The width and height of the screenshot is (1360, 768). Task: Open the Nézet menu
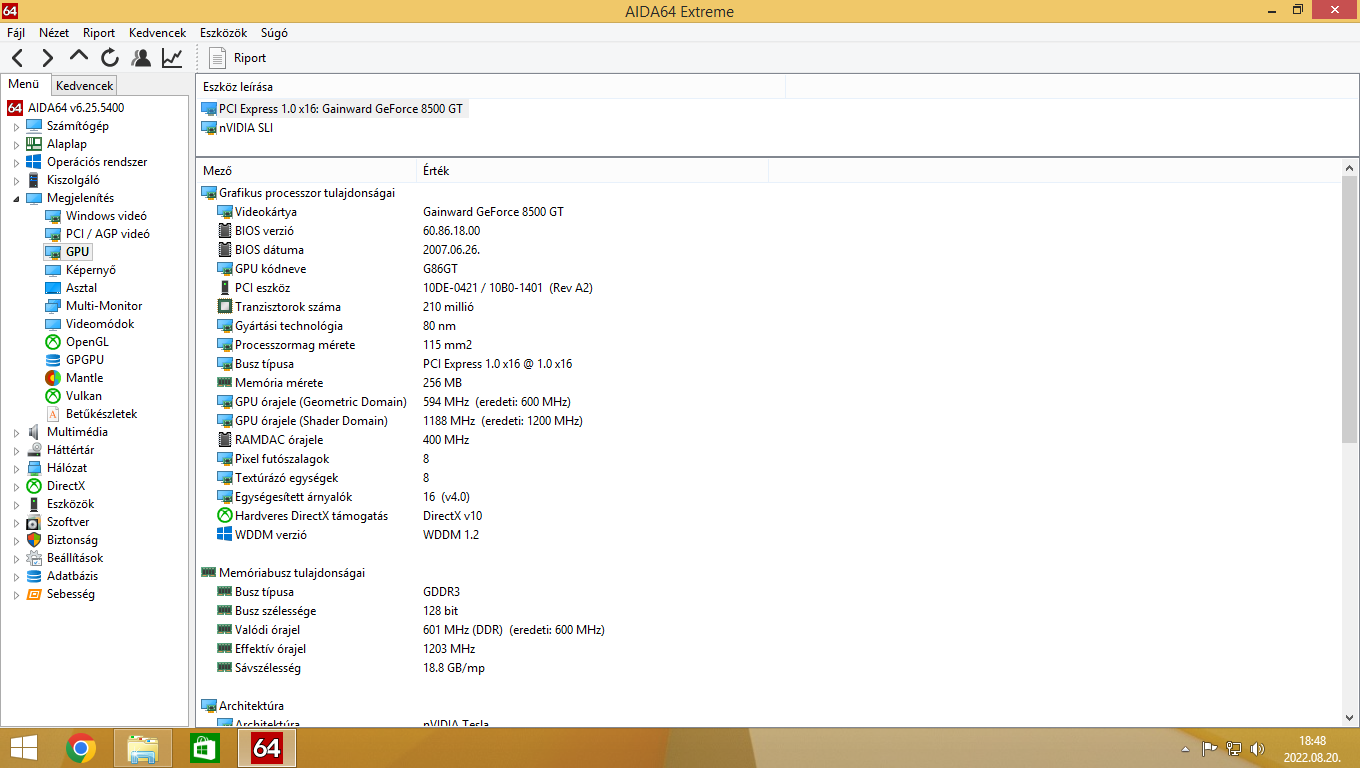click(x=54, y=33)
